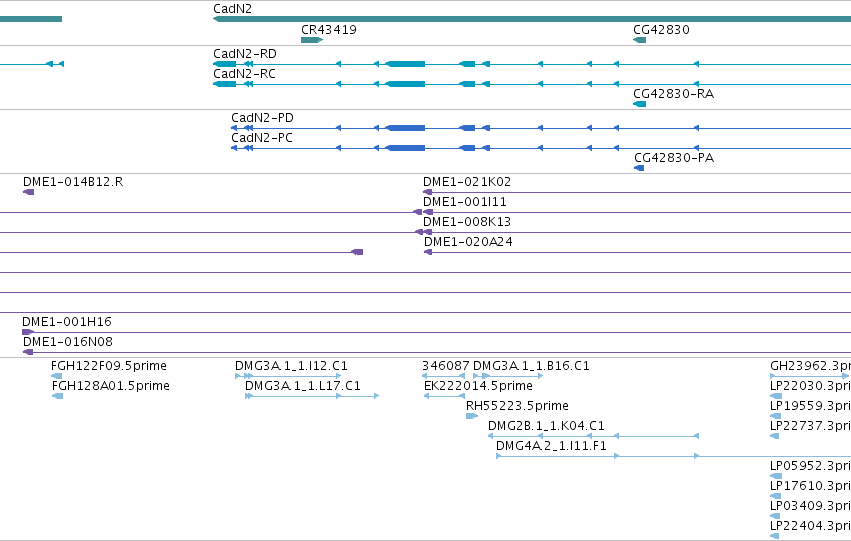
Task: Select the large CadN2-RD exon block
Action: point(405,64)
